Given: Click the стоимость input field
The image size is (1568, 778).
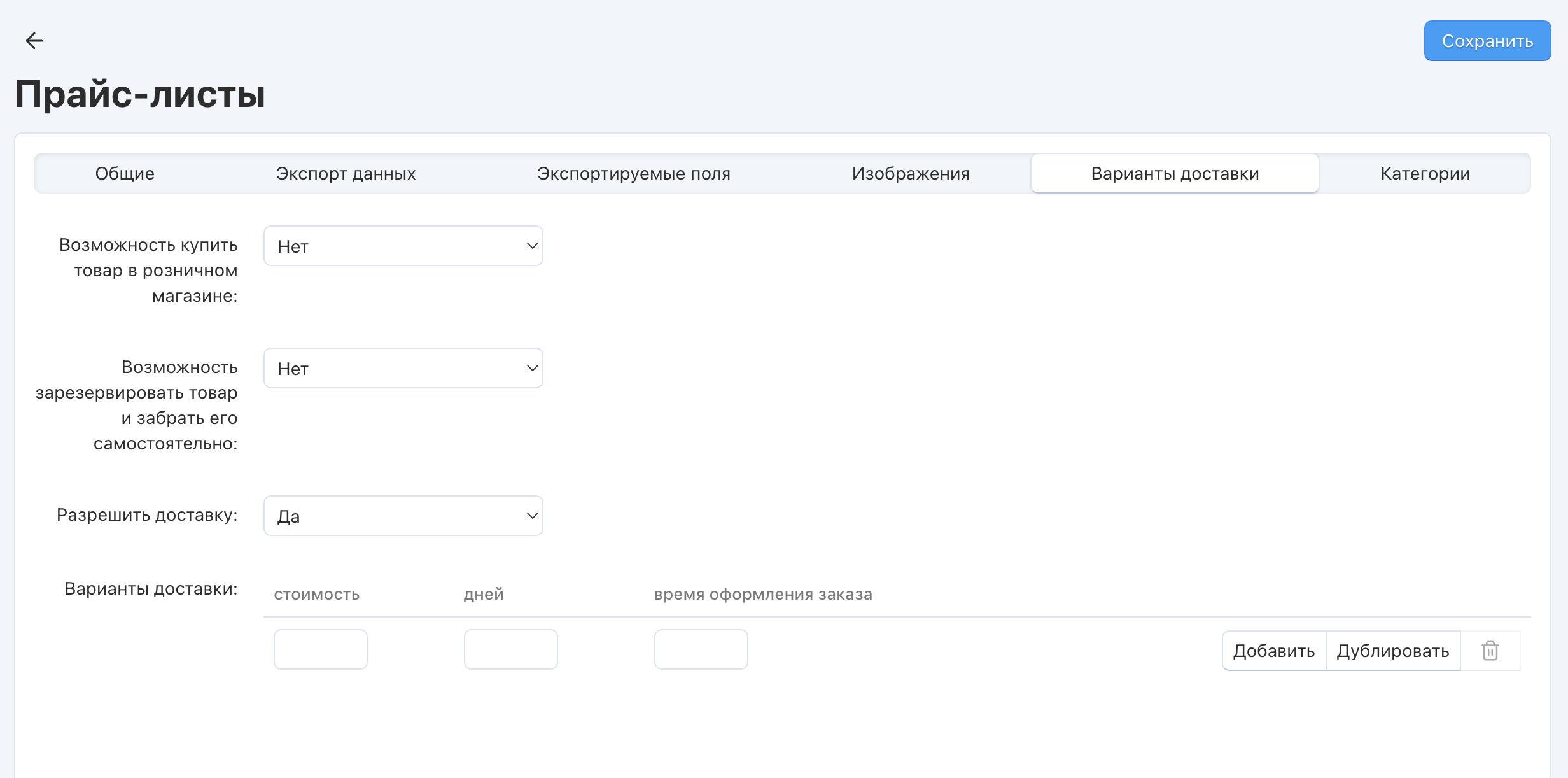Looking at the screenshot, I should coord(320,649).
